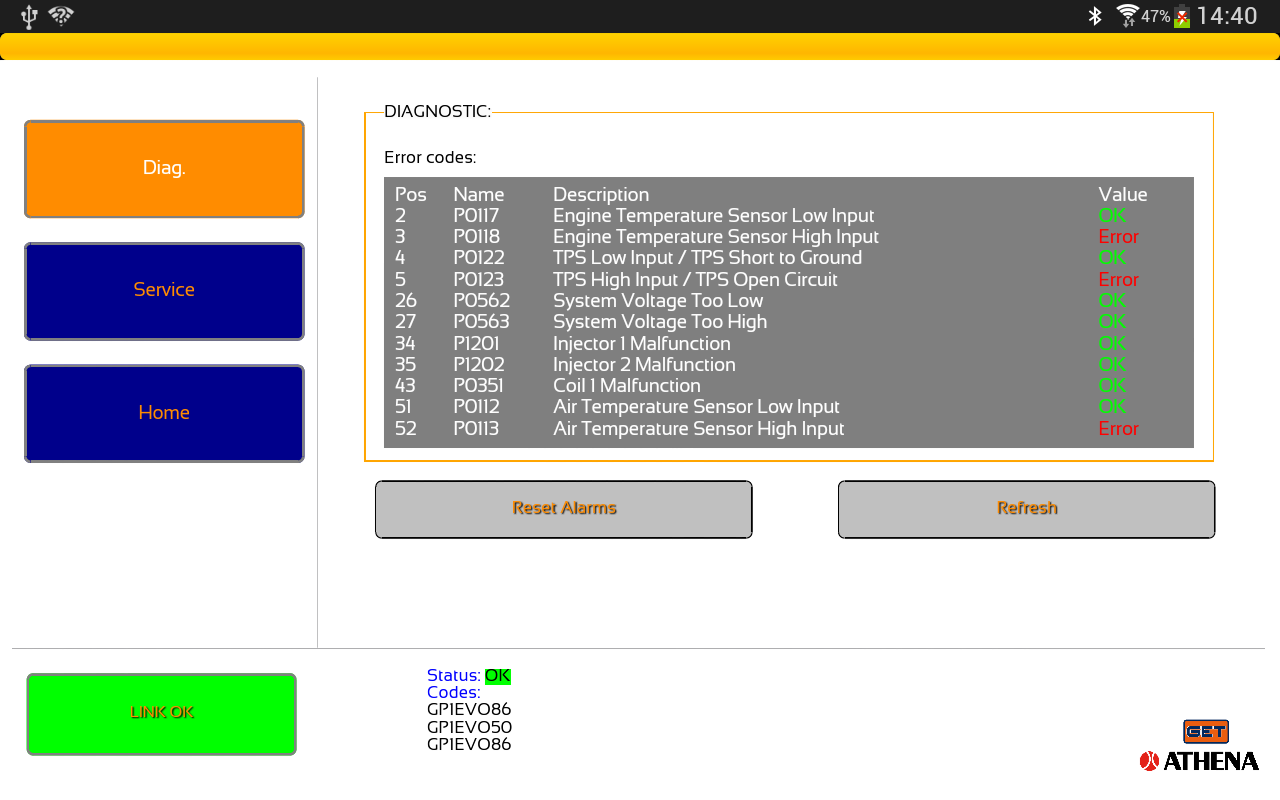Click 'Injector 1 Malfunction' description

pos(642,344)
